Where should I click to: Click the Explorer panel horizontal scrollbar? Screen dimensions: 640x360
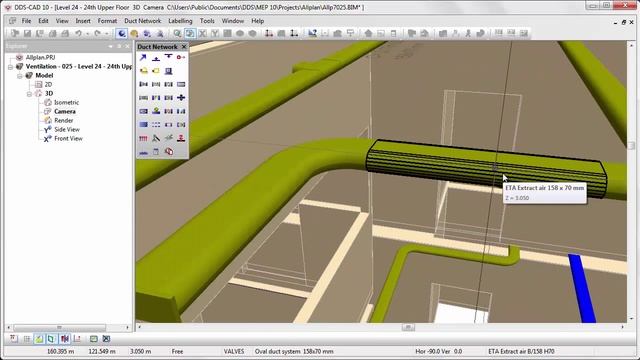(60, 327)
